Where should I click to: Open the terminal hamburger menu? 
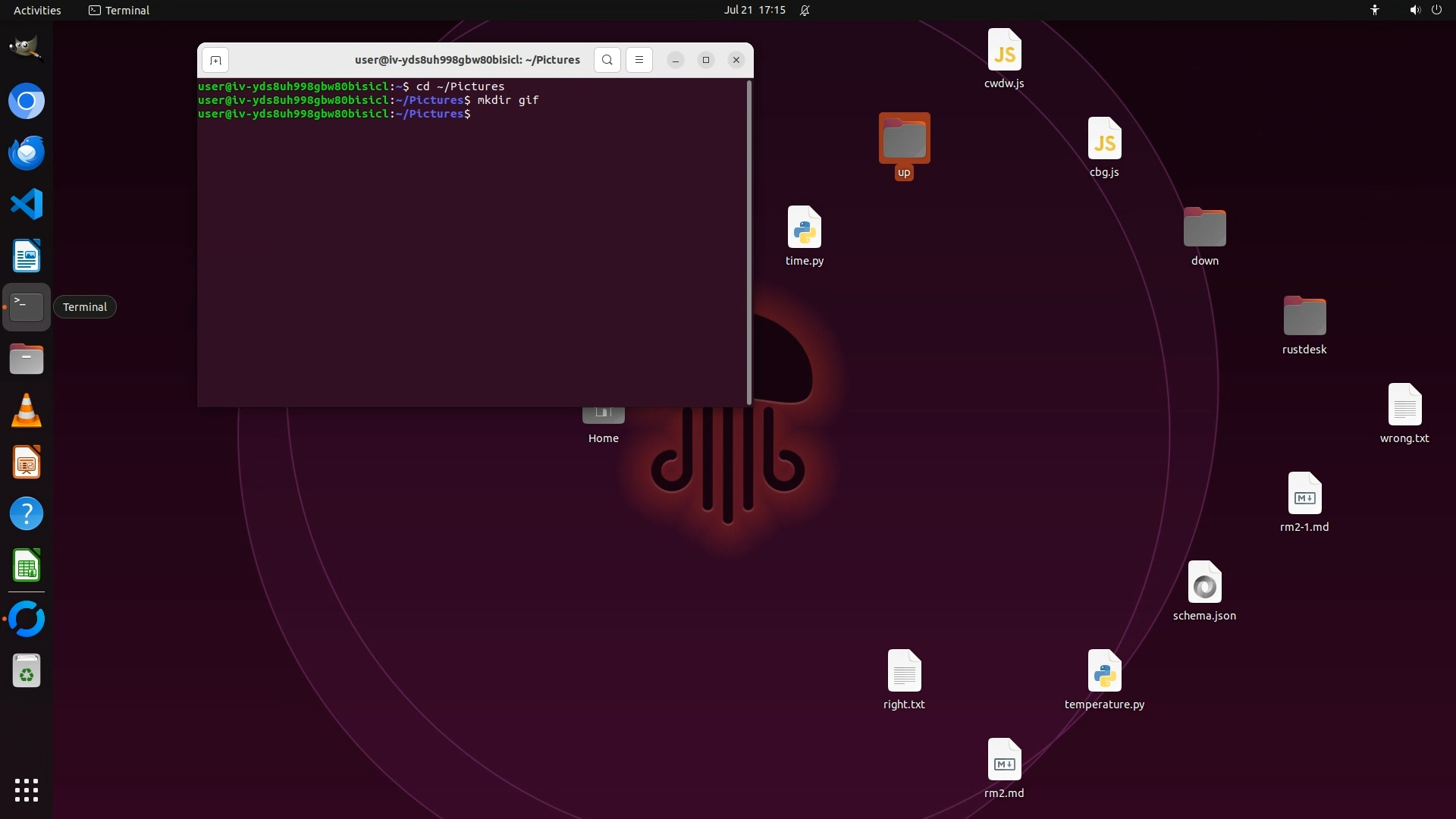[639, 60]
